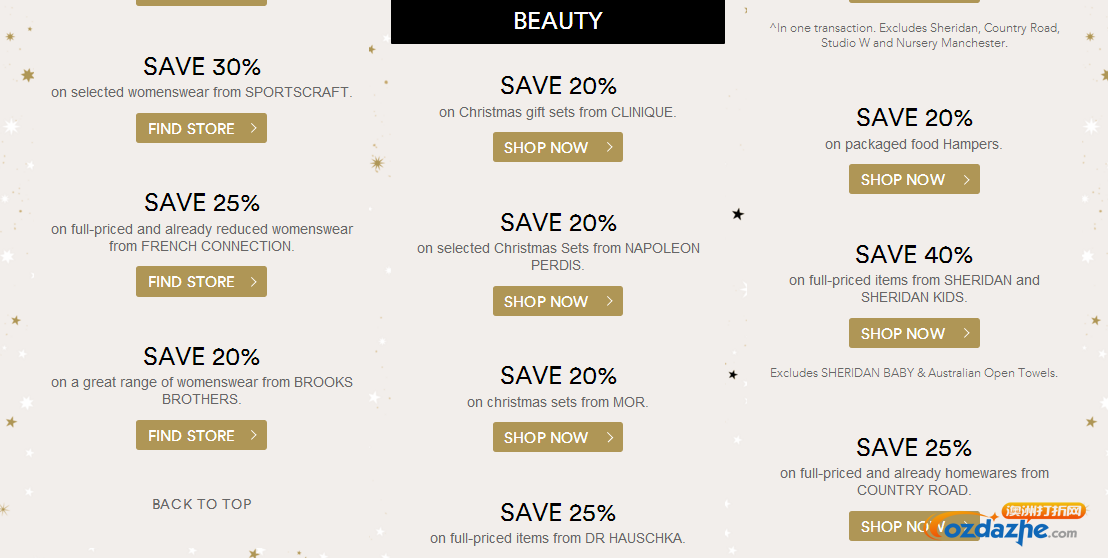Go BACK TO TOP of page
The width and height of the screenshot is (1108, 558).
[x=202, y=504]
